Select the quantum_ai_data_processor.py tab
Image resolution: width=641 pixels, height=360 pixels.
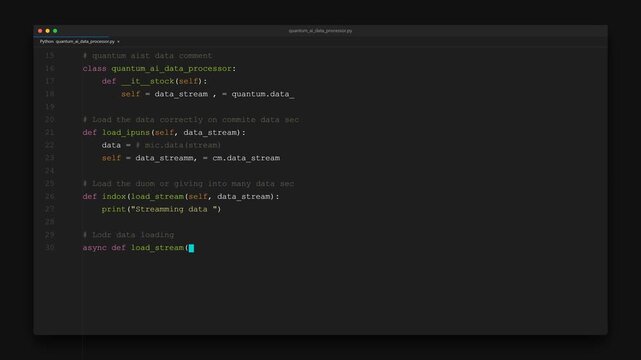click(77, 42)
